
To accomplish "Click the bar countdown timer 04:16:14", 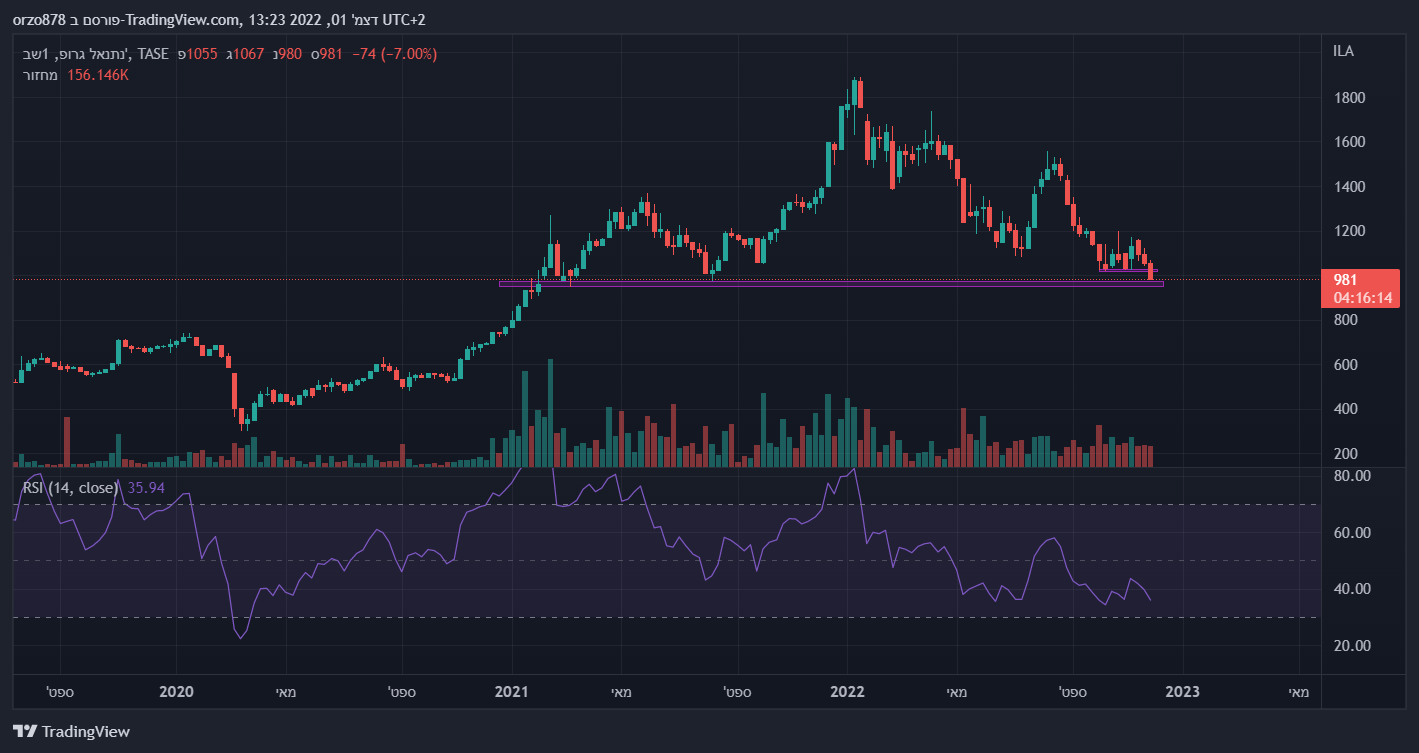I will (x=1363, y=297).
